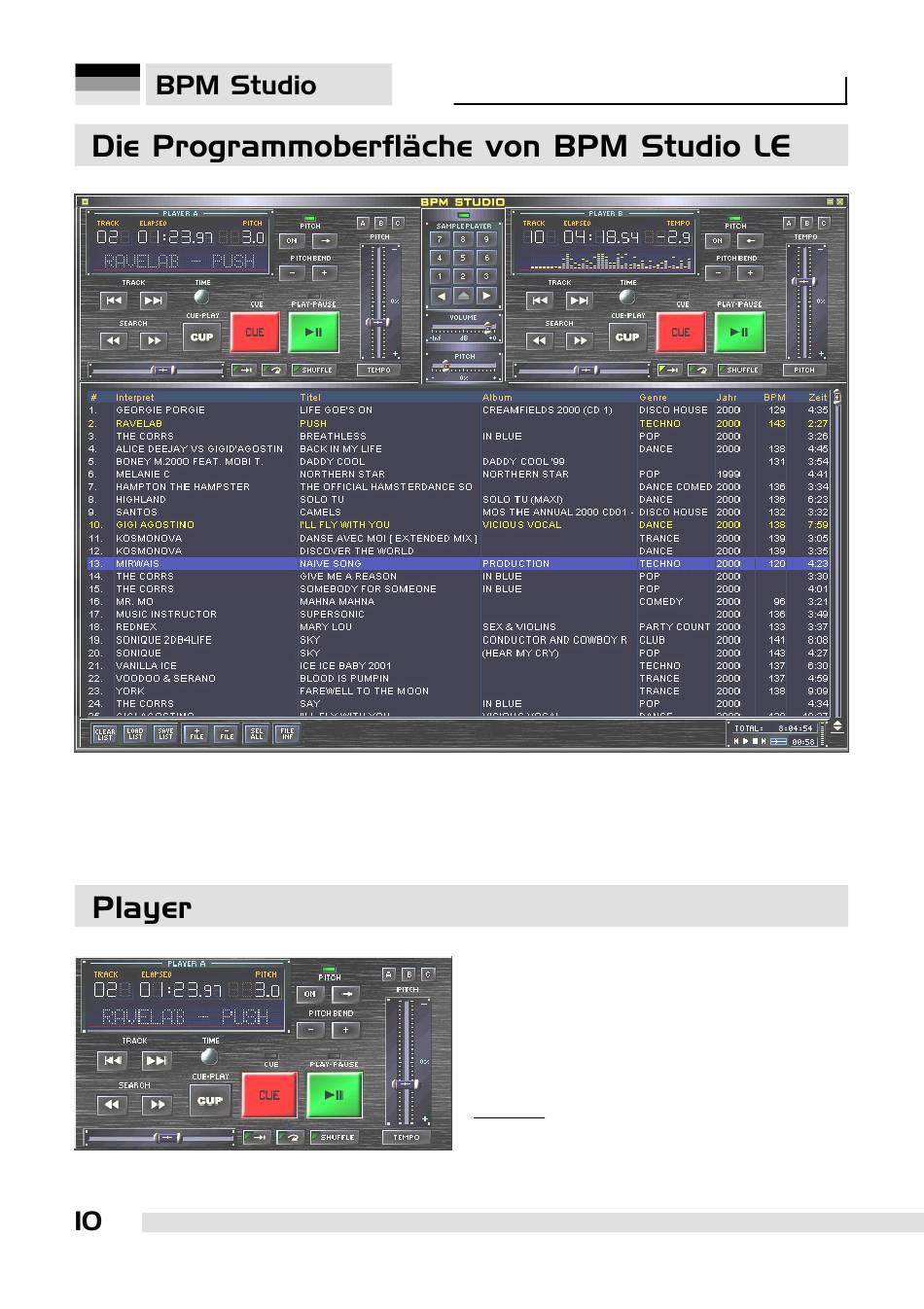
Task: Select playlist row VANILLA ICE Ice Ice Baby 2001
Action: (x=458, y=666)
